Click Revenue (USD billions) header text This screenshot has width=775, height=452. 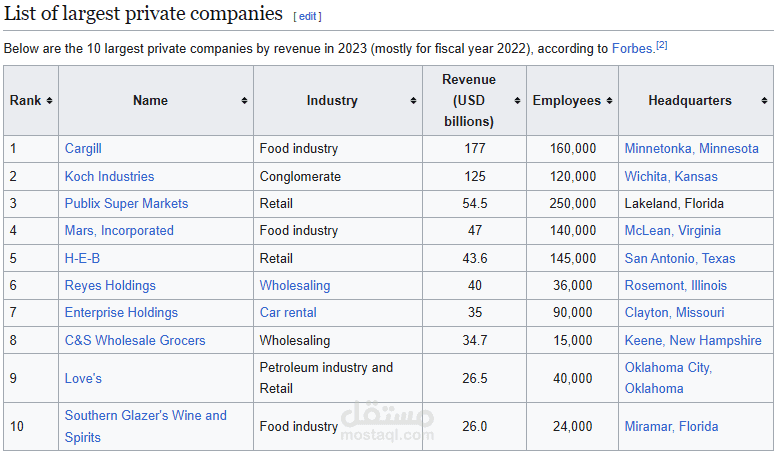pyautogui.click(x=469, y=100)
